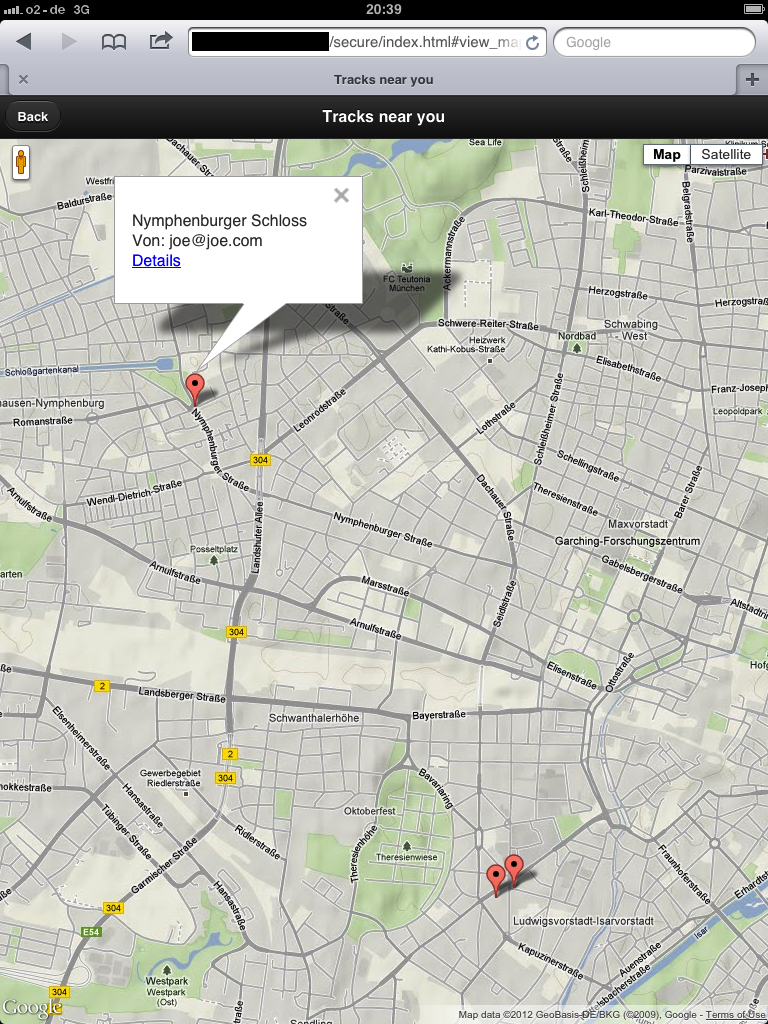Open a new tab with plus

pyautogui.click(x=752, y=80)
